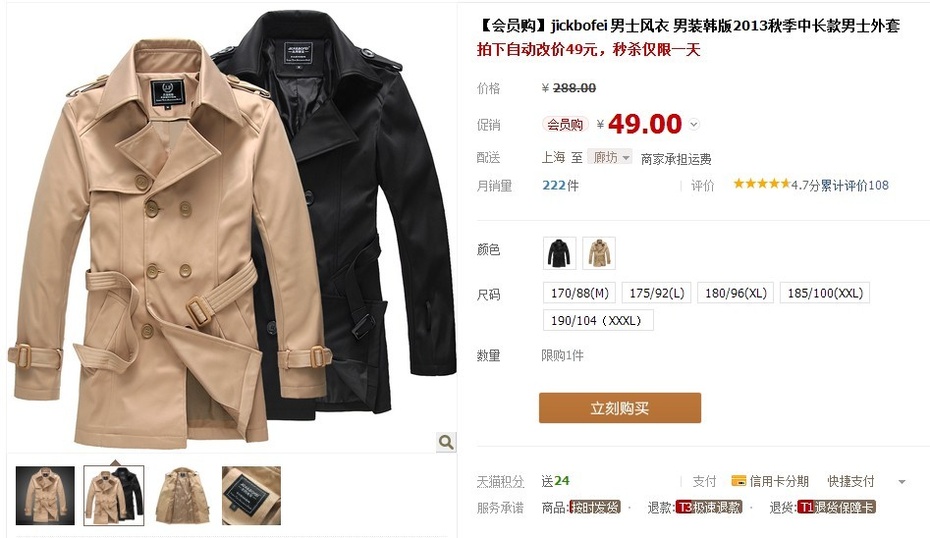Screen dimensions: 930x538
Task: Click the 按时发货 service badge
Action: pyautogui.click(x=594, y=508)
